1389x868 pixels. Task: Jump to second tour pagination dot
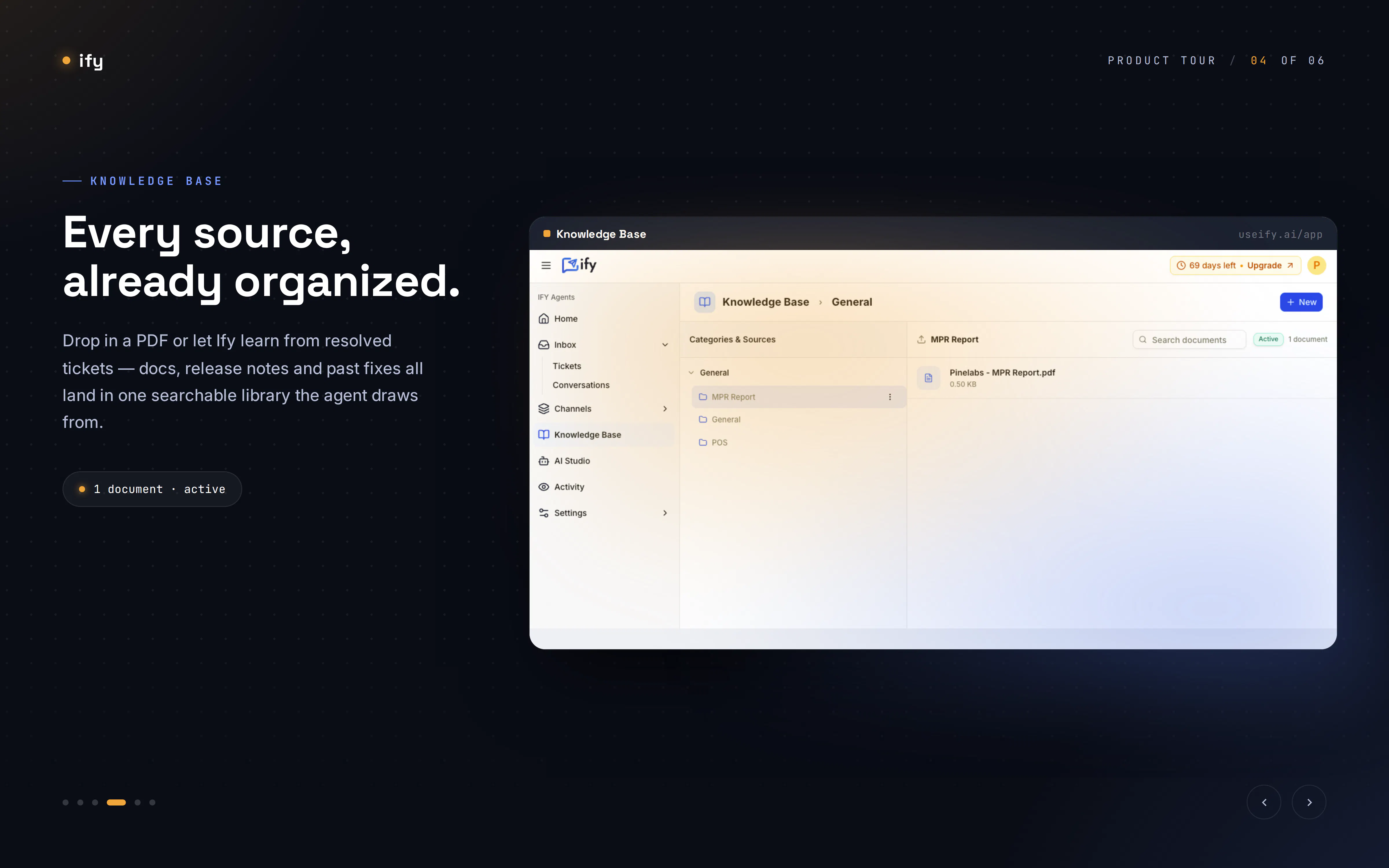[x=80, y=803]
